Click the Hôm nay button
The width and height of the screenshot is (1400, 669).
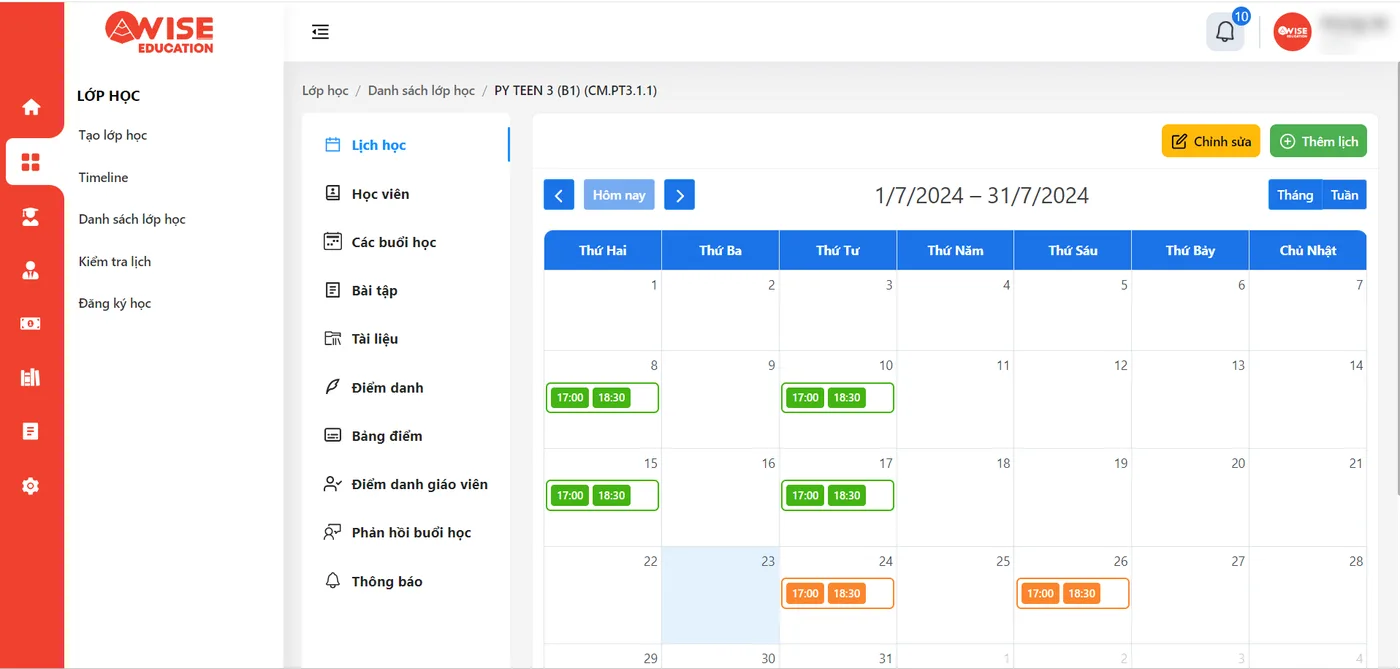click(619, 195)
